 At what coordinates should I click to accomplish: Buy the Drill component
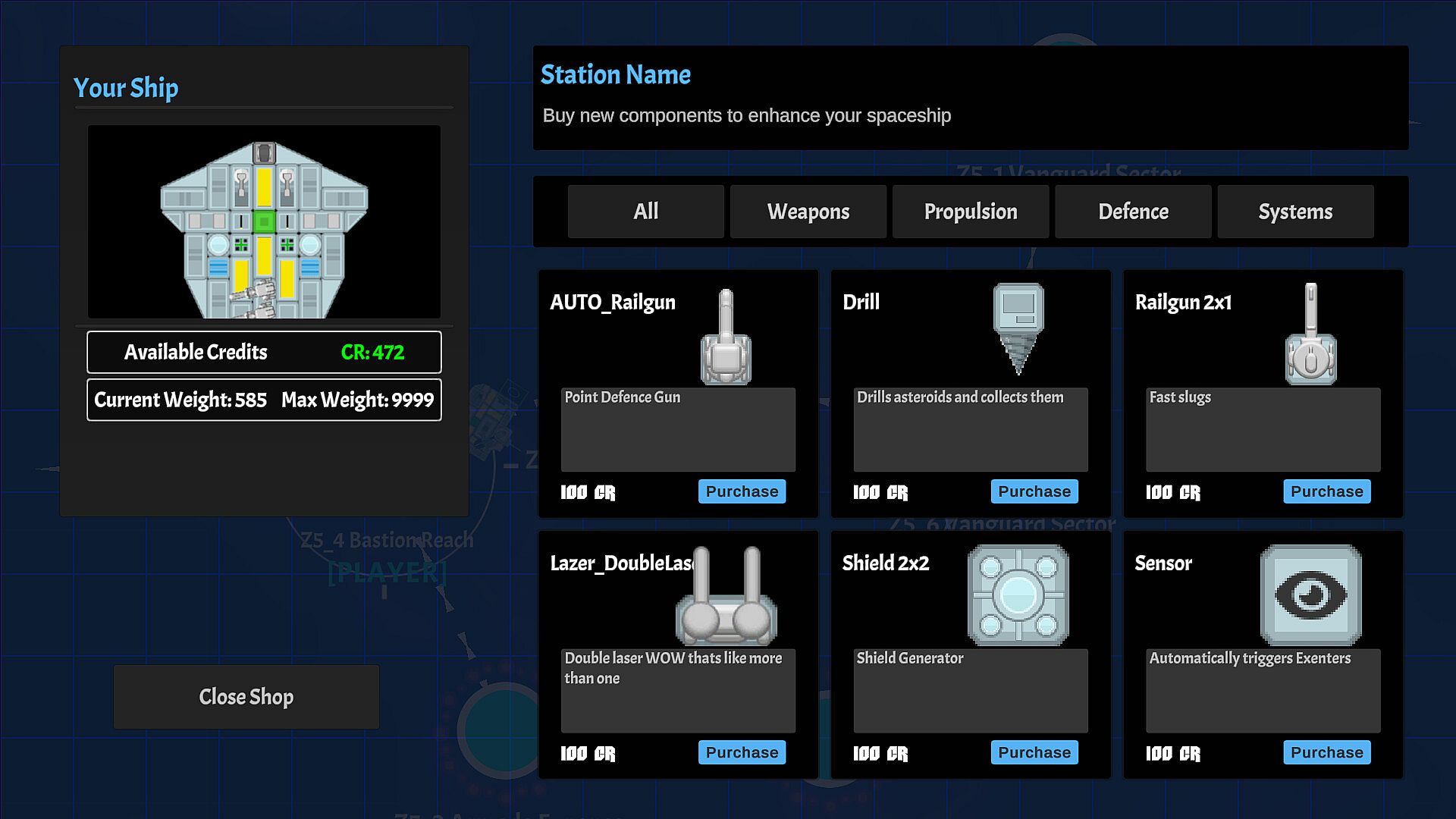coord(1034,491)
